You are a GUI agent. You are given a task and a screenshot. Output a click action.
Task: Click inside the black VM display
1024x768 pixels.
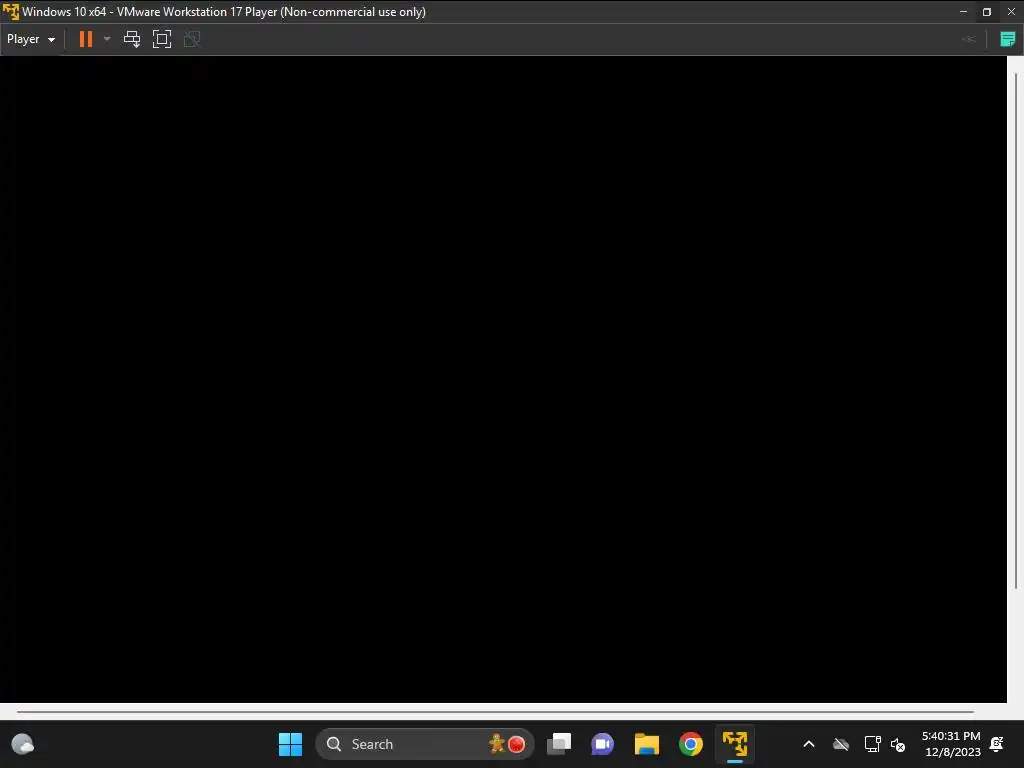point(503,379)
